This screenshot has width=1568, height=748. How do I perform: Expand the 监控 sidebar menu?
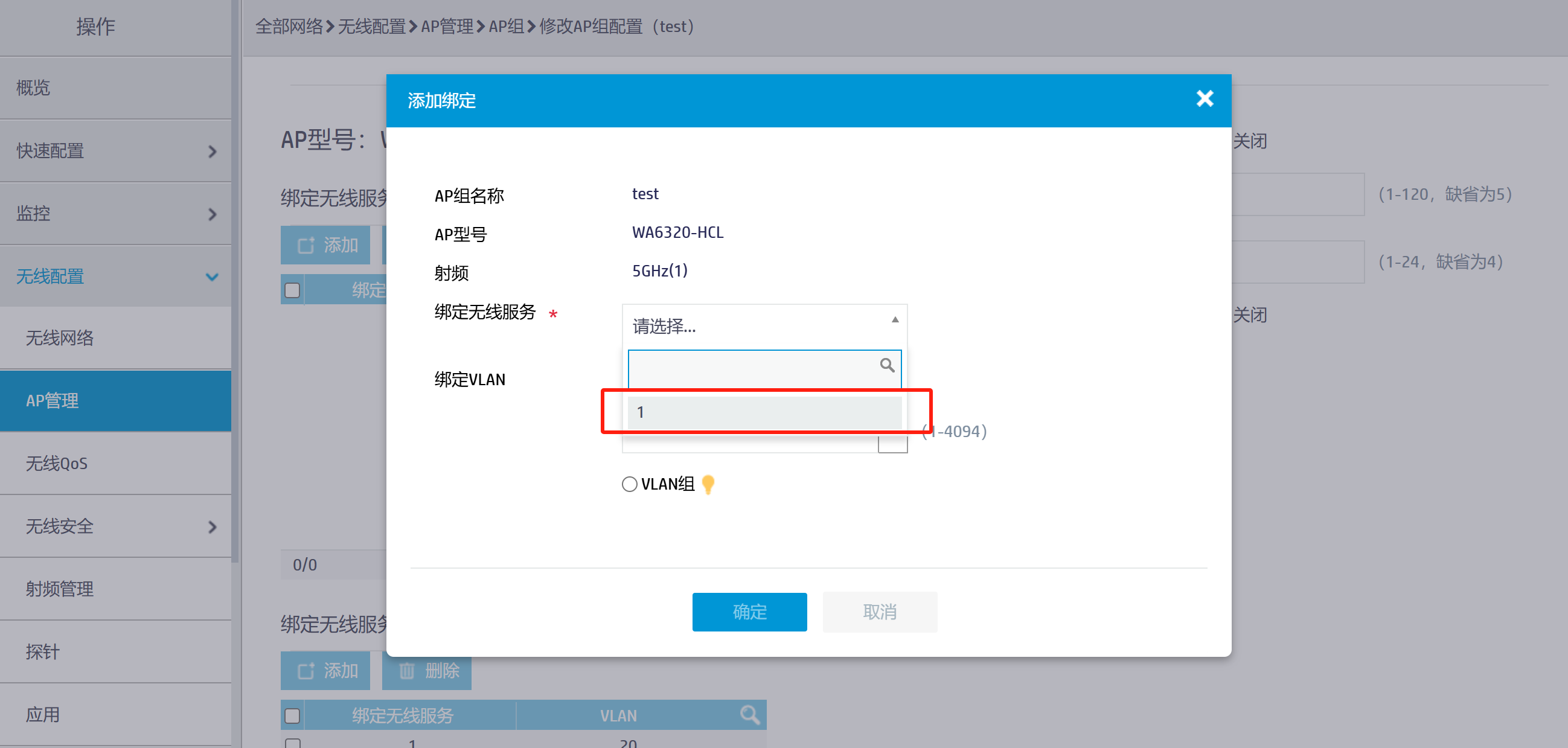click(116, 214)
